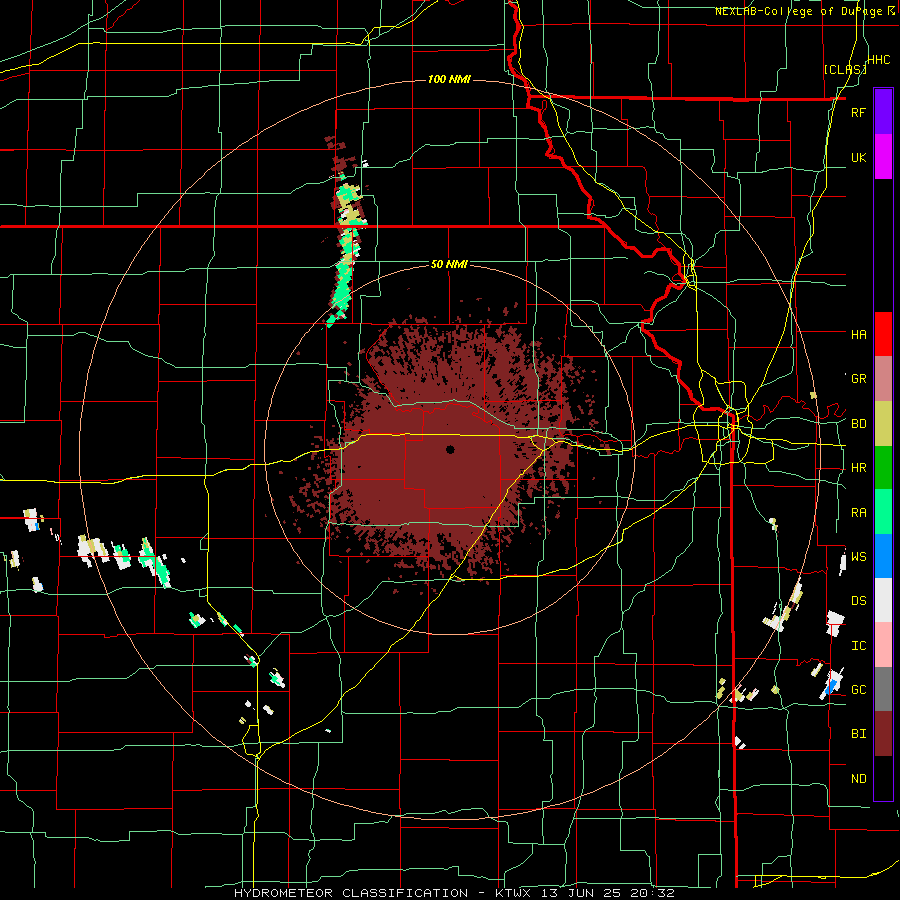The image size is (900, 900).
Task: Select the khaki BD legend swatch
Action: coord(883,423)
